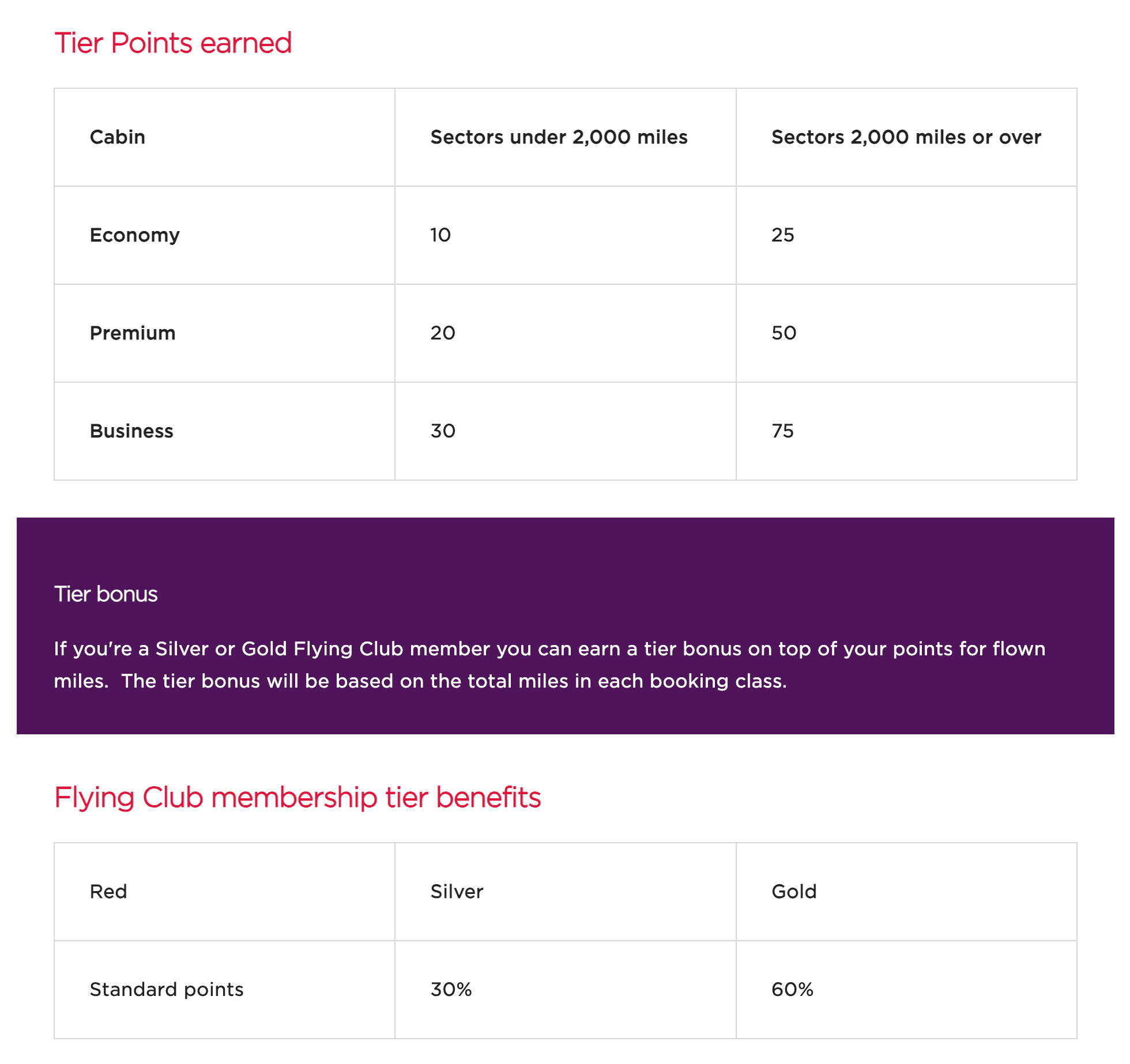Click Premium's short-sector value of 20

tap(443, 333)
